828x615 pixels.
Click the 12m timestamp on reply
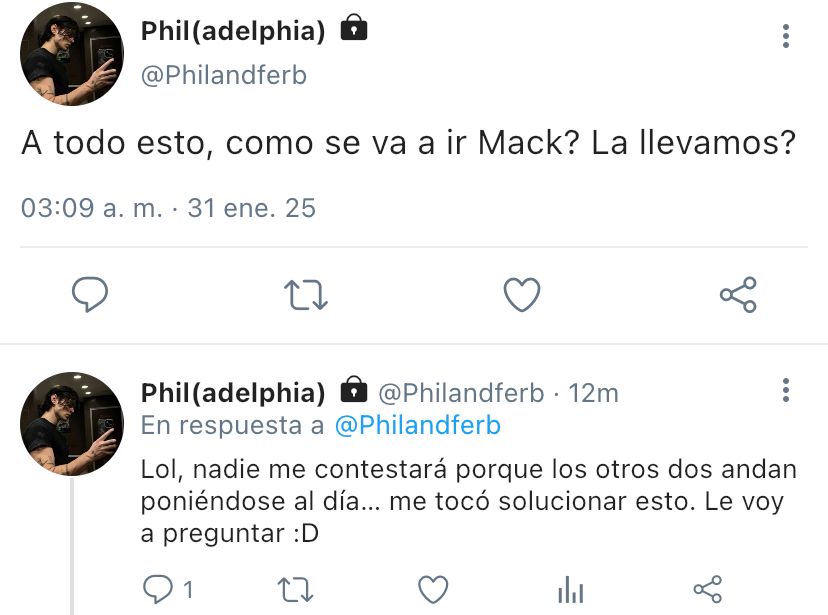coord(593,393)
